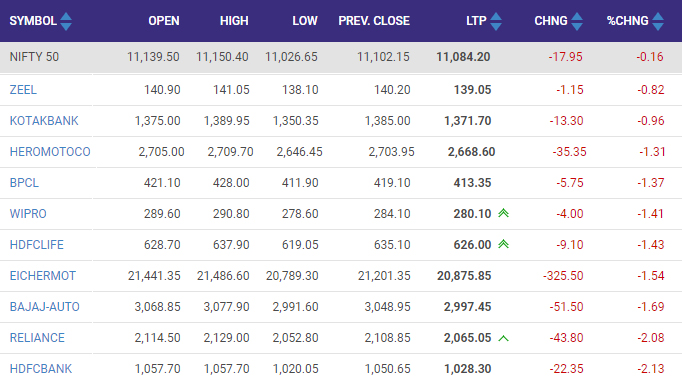Viewport: 682px width, 383px height.
Task: Open the KOTAKBANK stock link
Action: point(44,120)
